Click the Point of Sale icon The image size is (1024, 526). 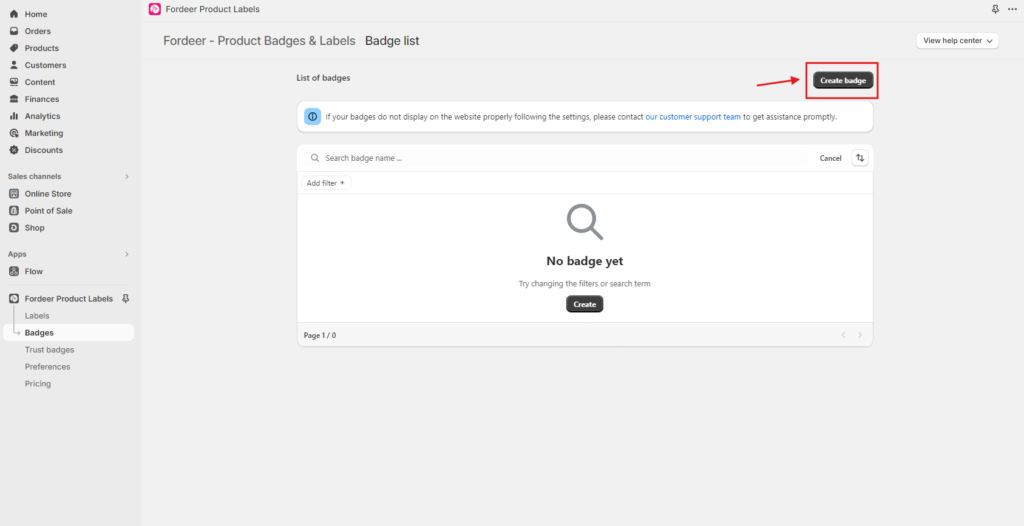click(x=14, y=211)
